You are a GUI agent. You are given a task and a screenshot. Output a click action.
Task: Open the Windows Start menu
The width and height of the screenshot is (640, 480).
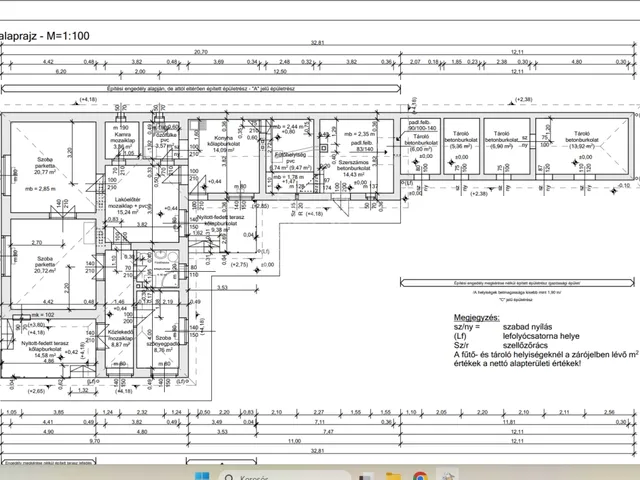(x=202, y=476)
